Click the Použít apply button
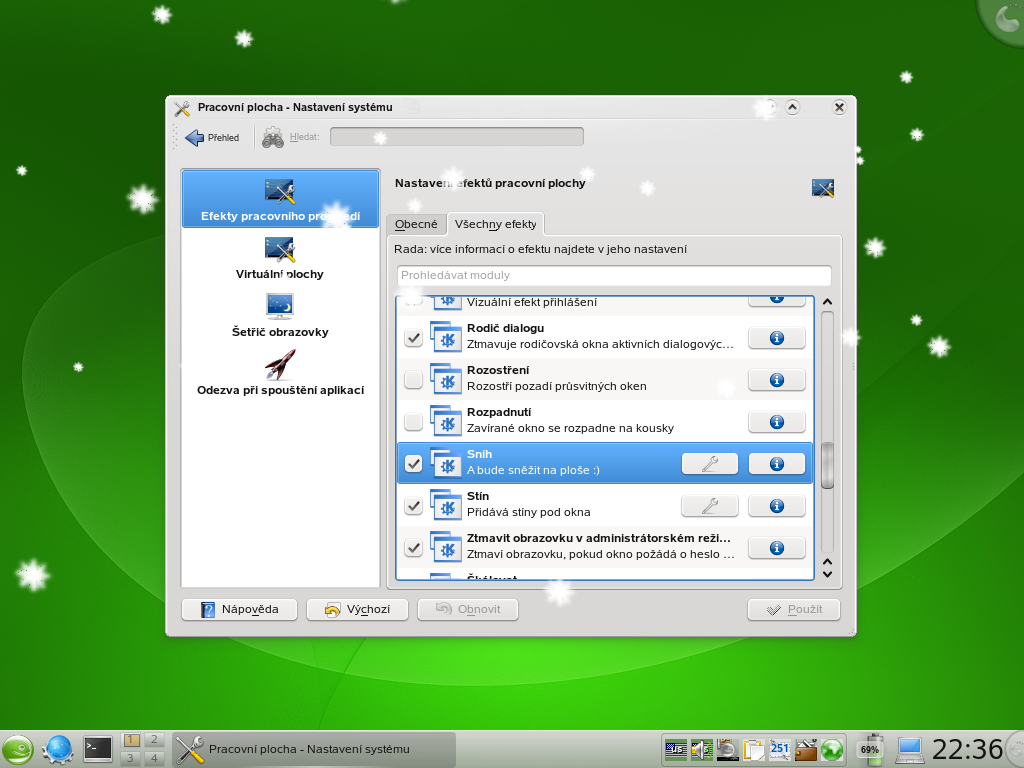 tap(793, 609)
